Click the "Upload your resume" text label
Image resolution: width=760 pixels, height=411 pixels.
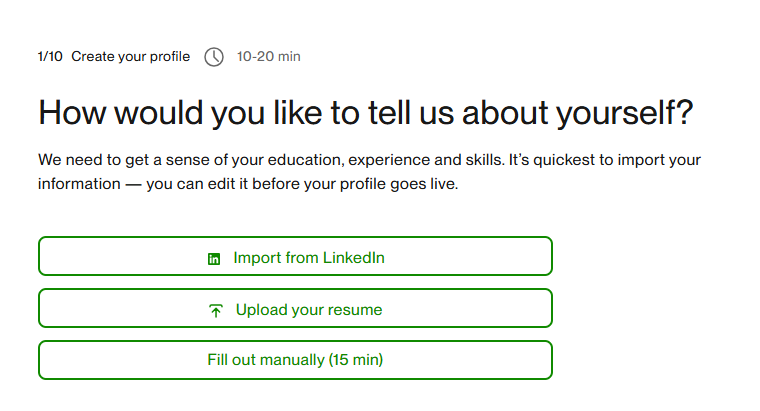point(309,310)
